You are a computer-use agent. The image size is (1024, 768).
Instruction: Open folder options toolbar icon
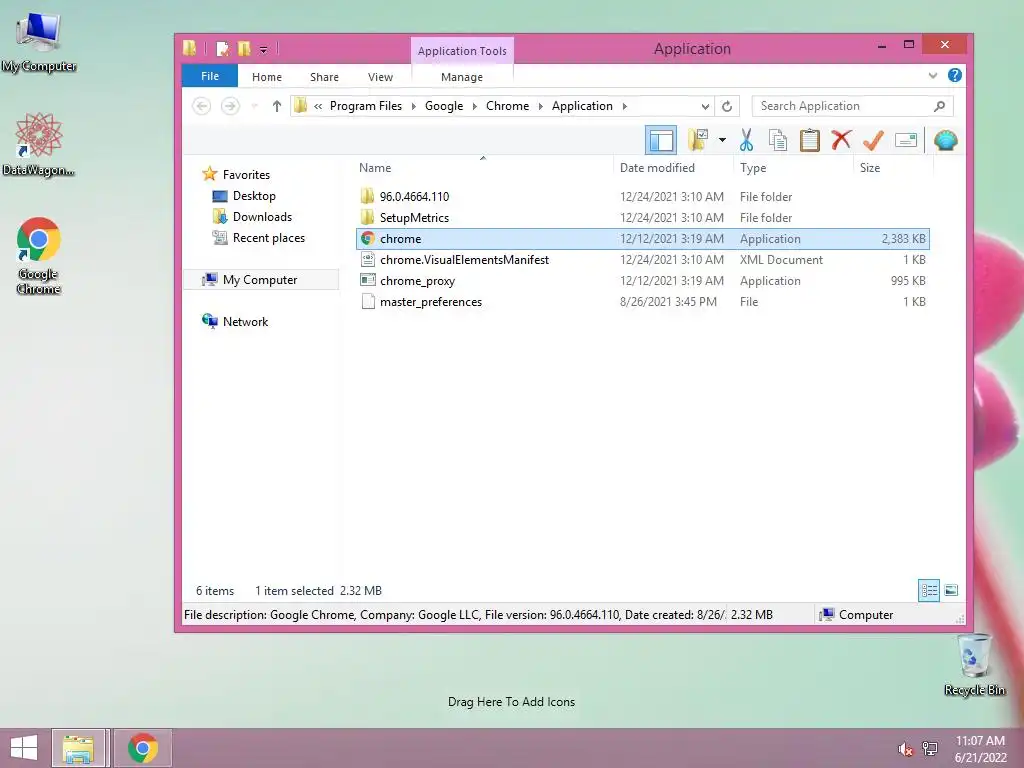tap(698, 140)
